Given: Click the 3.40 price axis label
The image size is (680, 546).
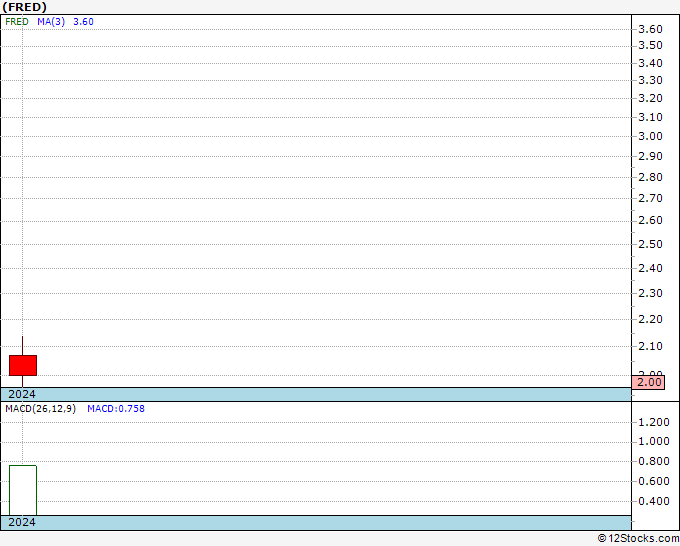Looking at the screenshot, I should 651,63.
